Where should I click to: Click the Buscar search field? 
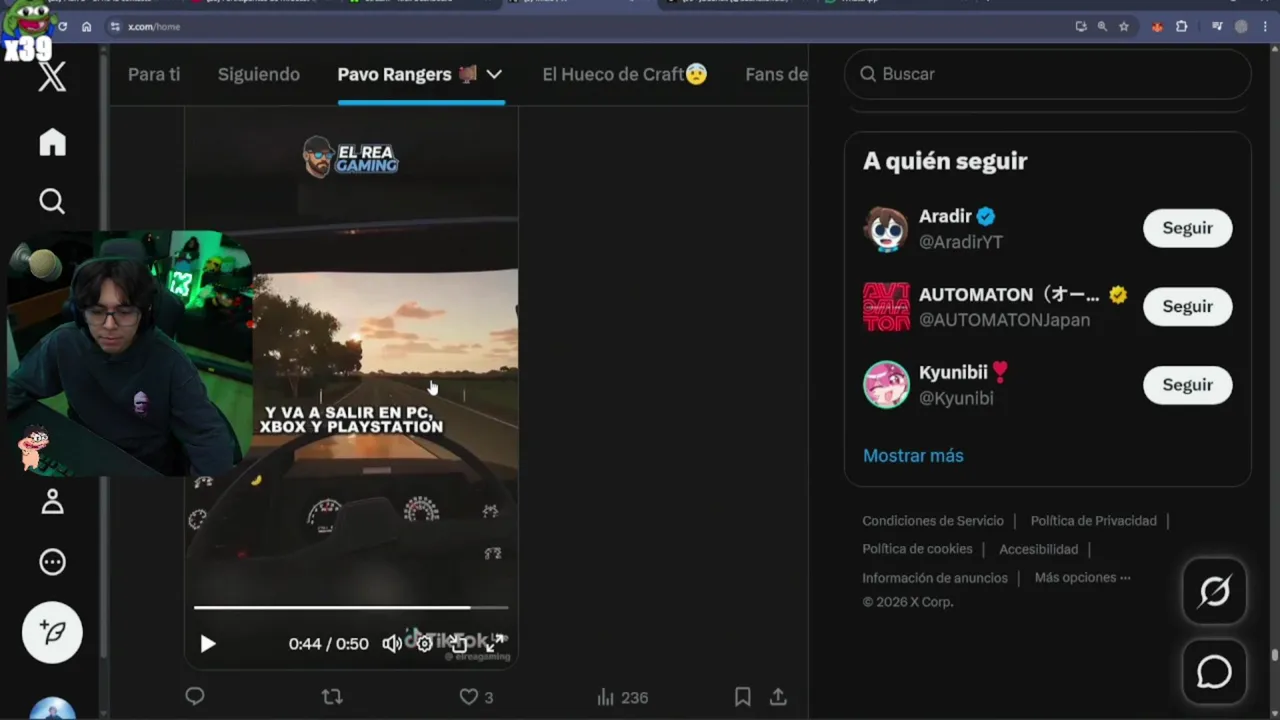pyautogui.click(x=1047, y=74)
